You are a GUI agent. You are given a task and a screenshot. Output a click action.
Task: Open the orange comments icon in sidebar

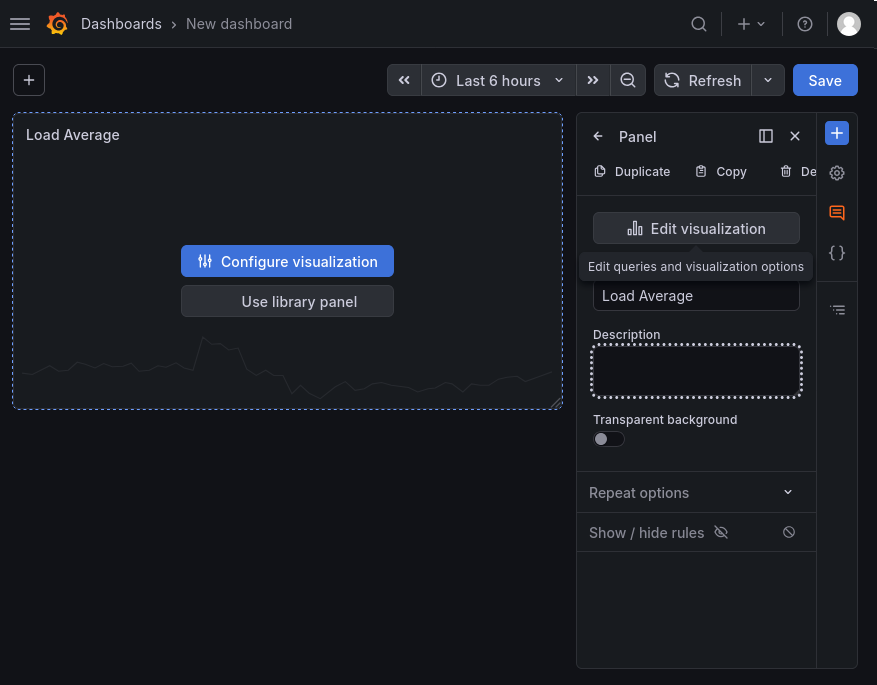point(837,213)
